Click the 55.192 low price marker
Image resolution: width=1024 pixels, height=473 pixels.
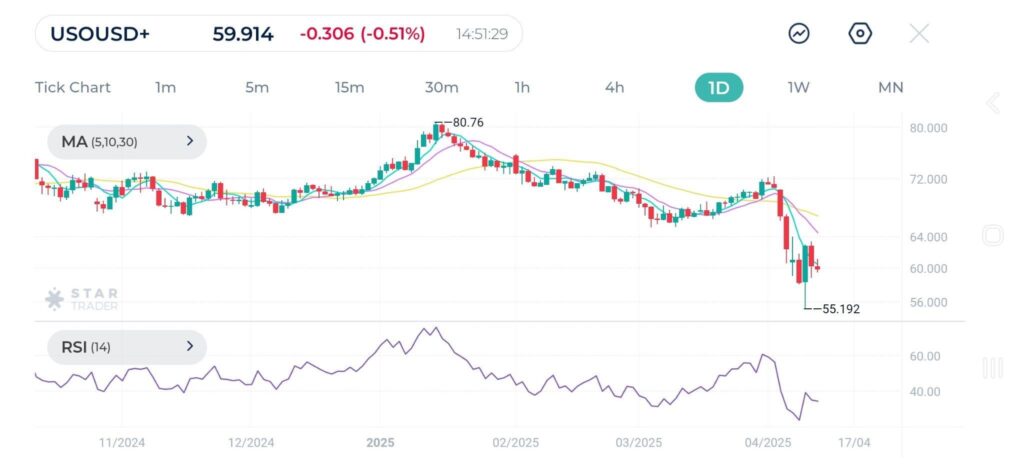point(839,310)
